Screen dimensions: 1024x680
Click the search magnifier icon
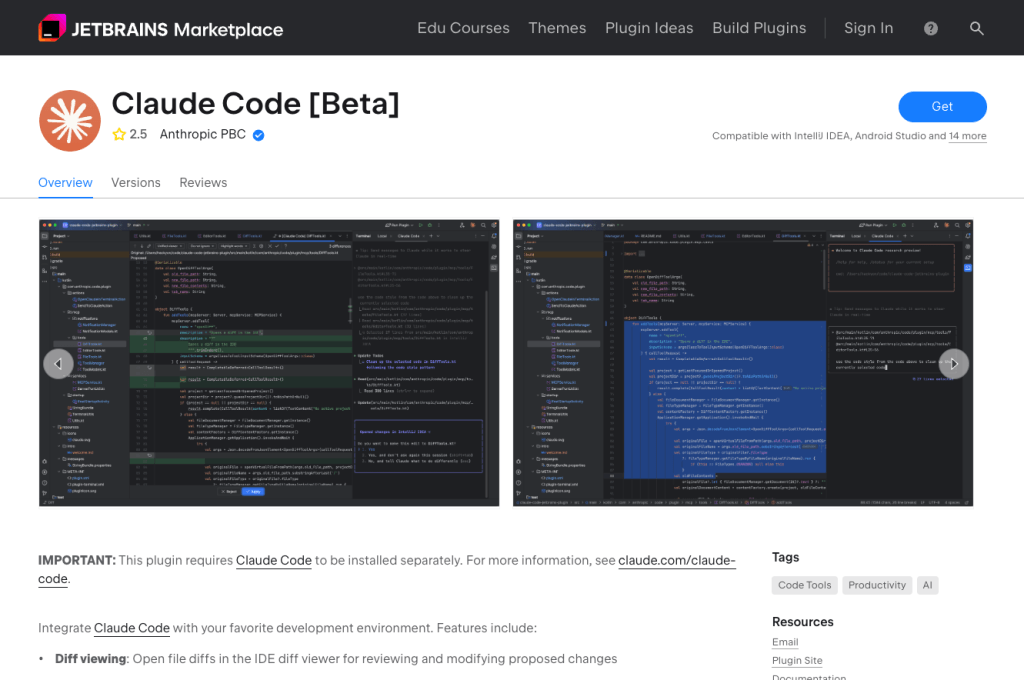[x=976, y=28]
